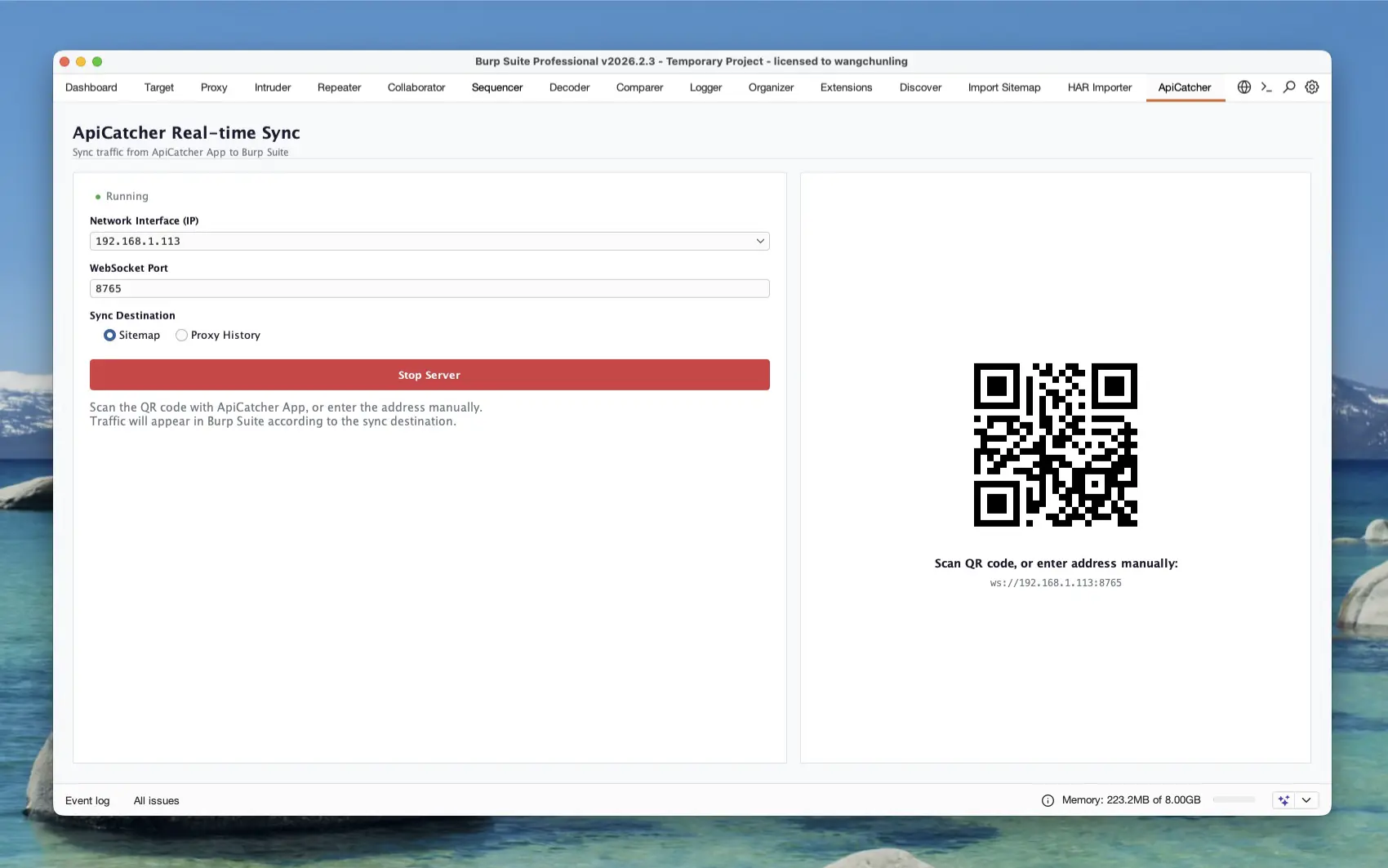Viewport: 1388px width, 868px height.
Task: Open the Organizer tab
Action: [x=772, y=87]
